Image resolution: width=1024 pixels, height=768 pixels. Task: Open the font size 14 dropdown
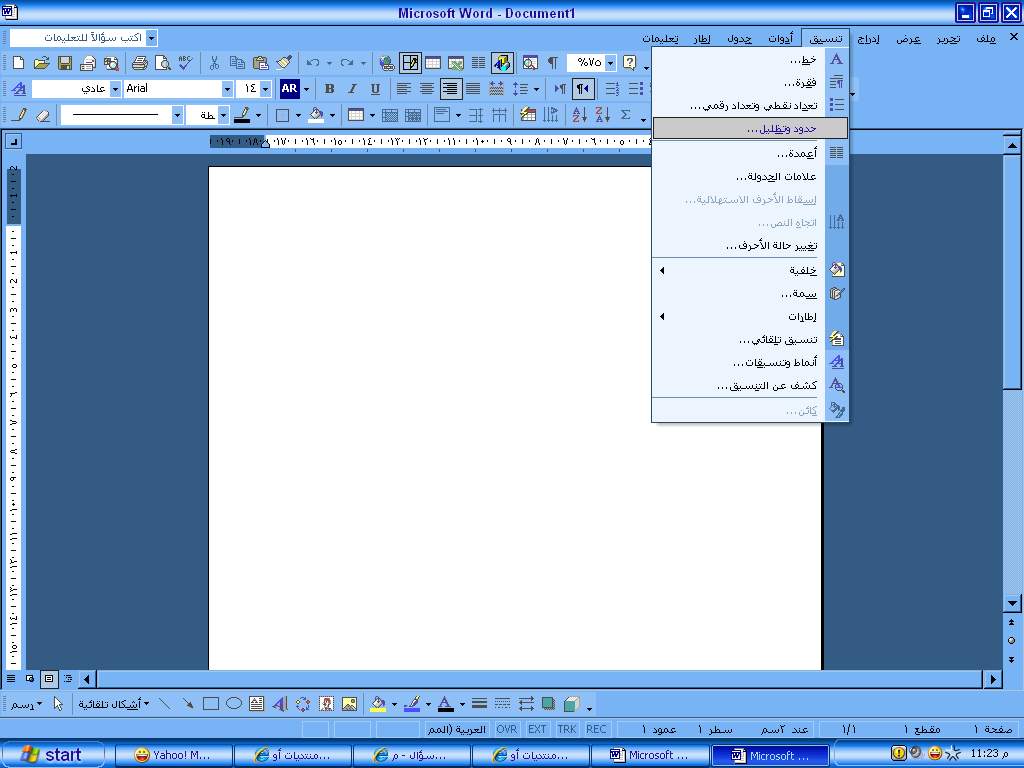(x=265, y=89)
